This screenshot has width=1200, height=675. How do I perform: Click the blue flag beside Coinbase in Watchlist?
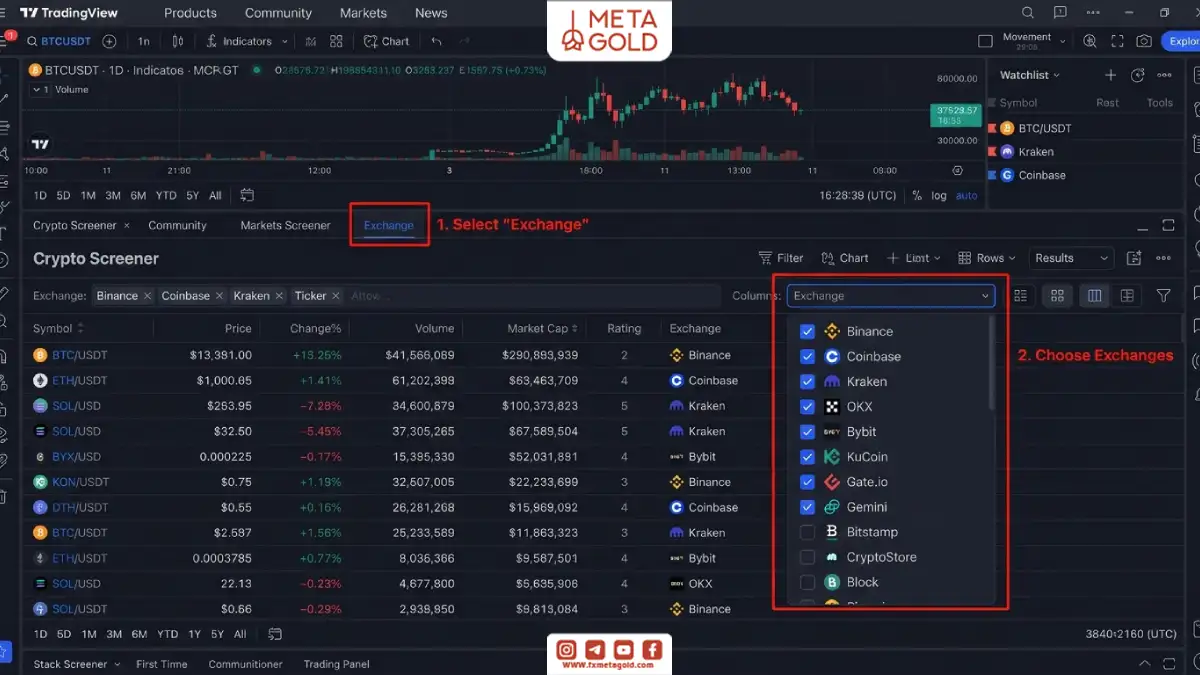click(992, 175)
